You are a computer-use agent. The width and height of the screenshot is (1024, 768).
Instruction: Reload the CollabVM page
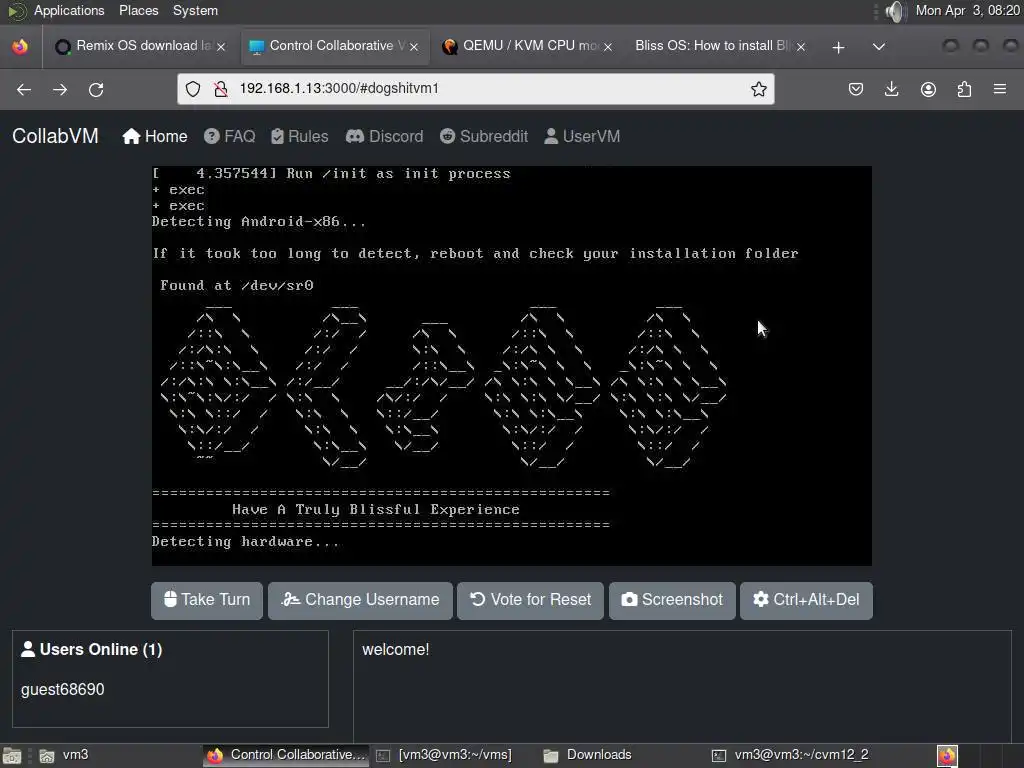(96, 89)
